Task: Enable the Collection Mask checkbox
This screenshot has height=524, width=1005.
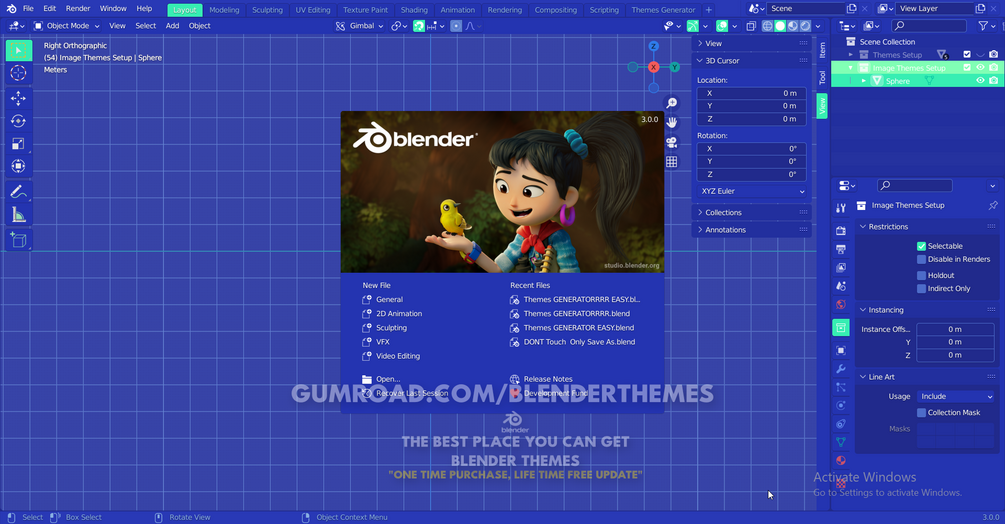Action: tap(921, 413)
